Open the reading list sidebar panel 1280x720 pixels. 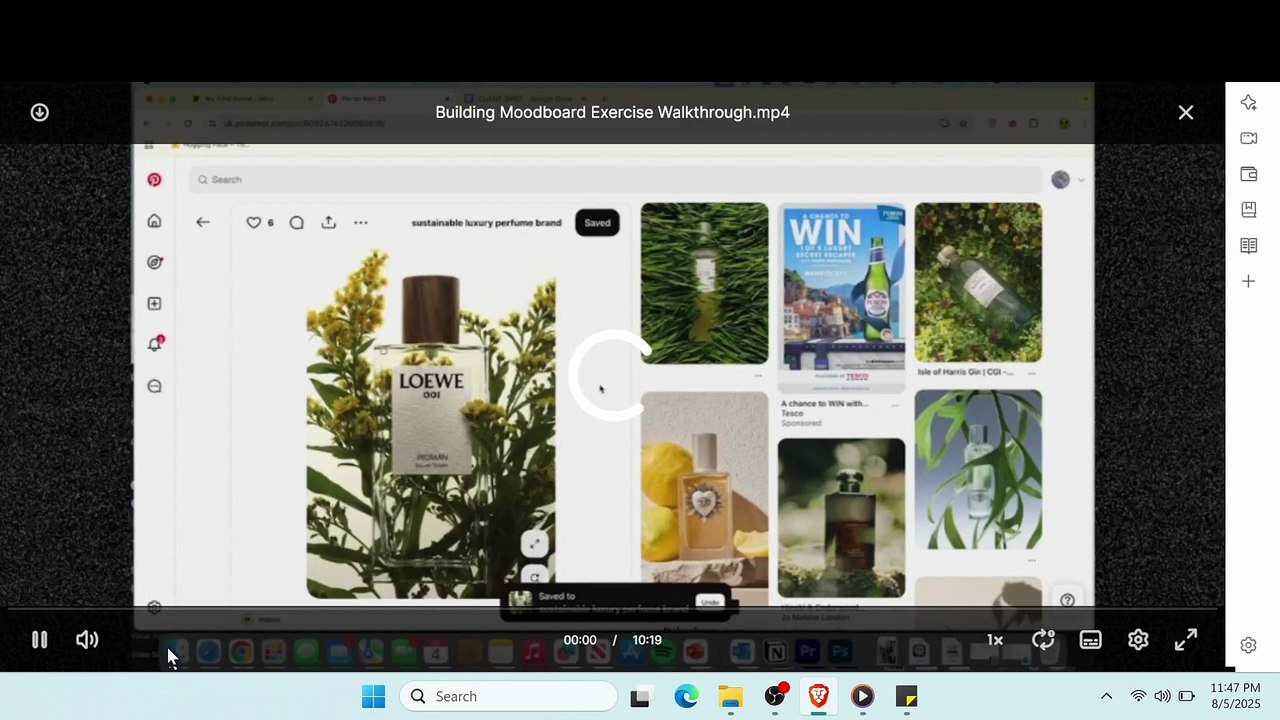point(1249,246)
